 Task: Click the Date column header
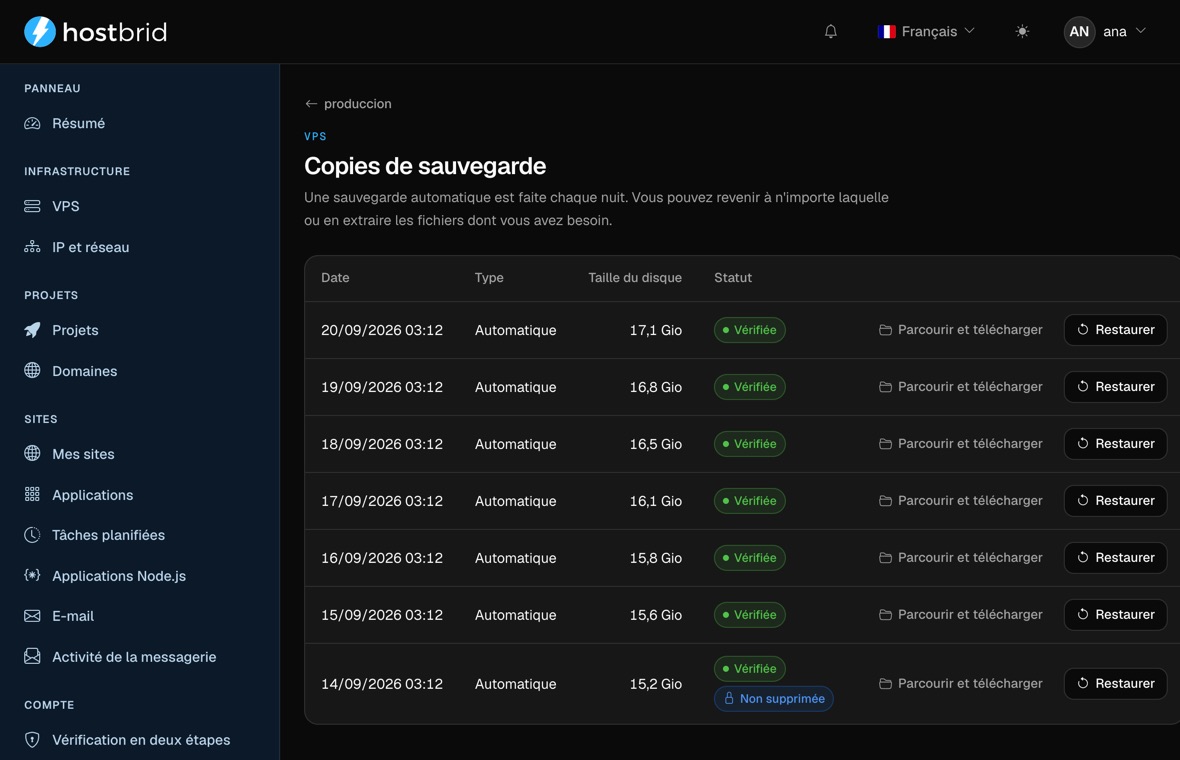pos(335,278)
